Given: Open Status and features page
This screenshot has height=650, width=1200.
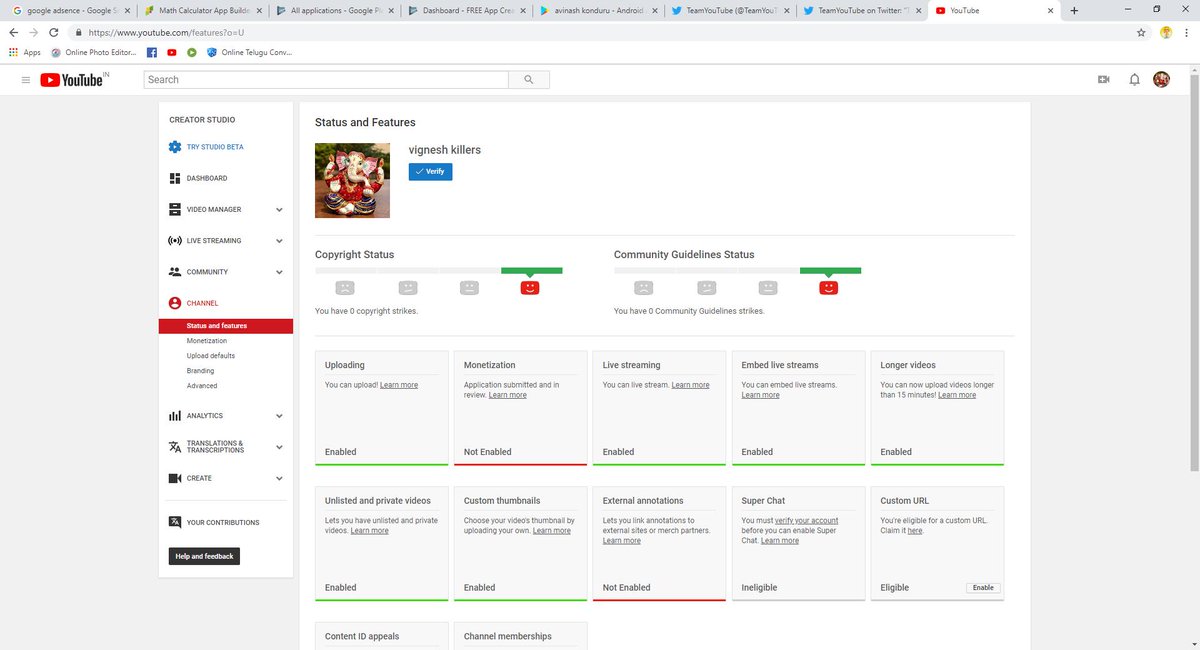Looking at the screenshot, I should 226,326.
